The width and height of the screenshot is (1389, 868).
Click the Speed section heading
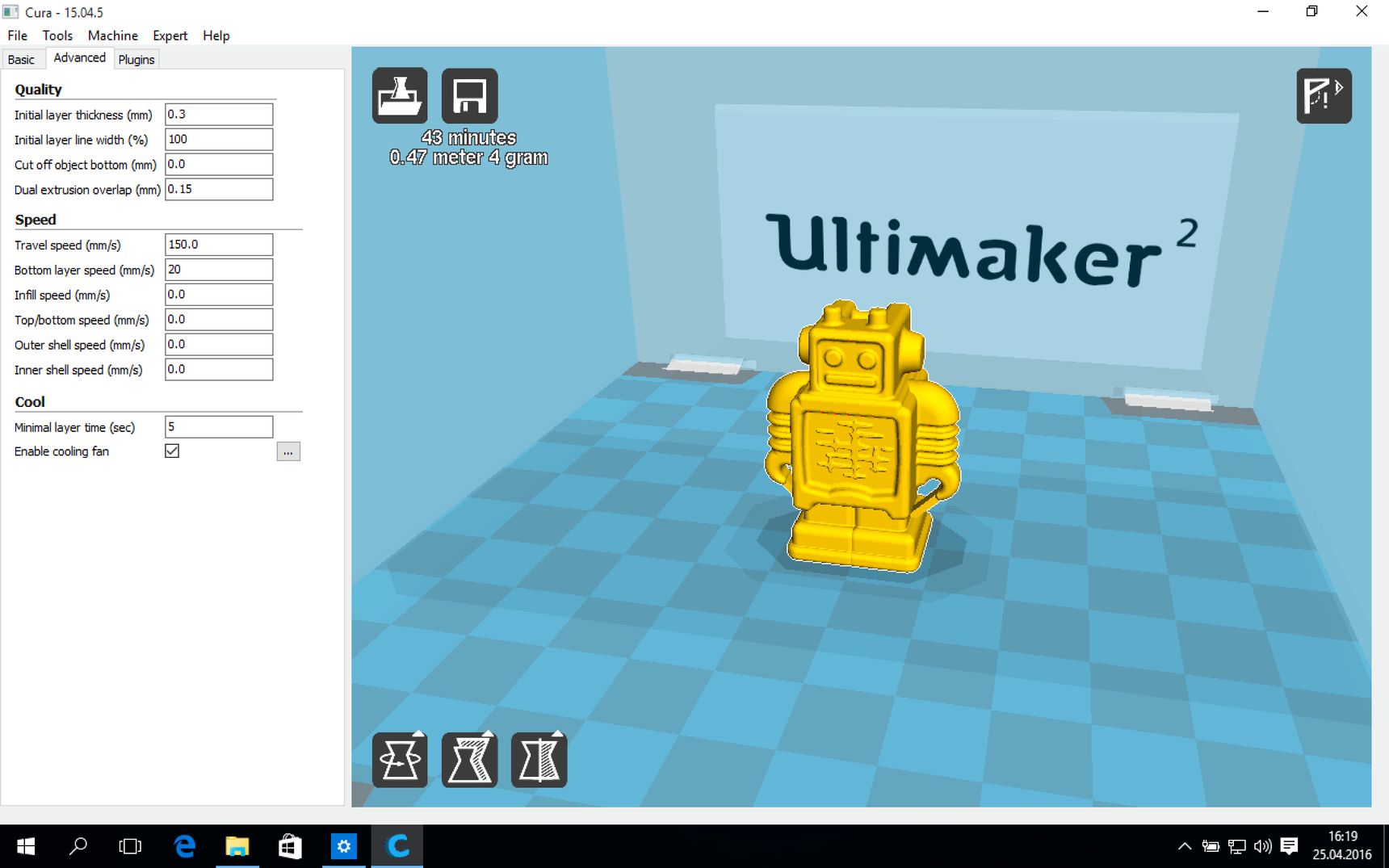coord(36,220)
